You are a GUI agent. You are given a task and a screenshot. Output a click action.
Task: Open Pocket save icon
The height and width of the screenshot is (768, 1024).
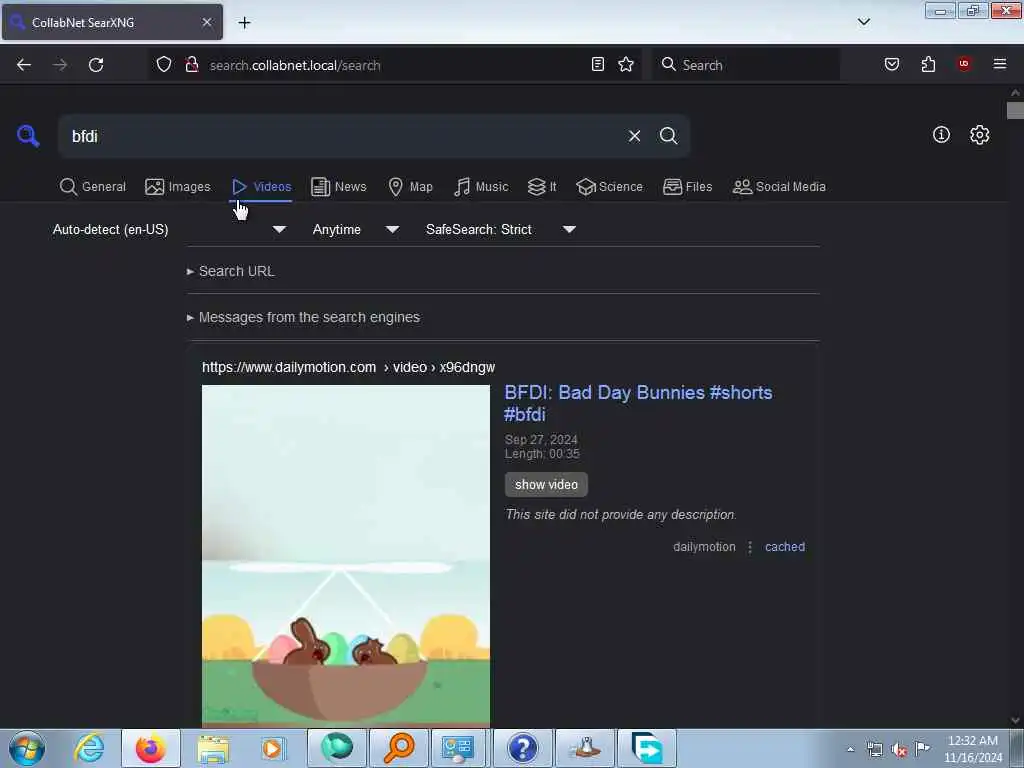click(892, 65)
